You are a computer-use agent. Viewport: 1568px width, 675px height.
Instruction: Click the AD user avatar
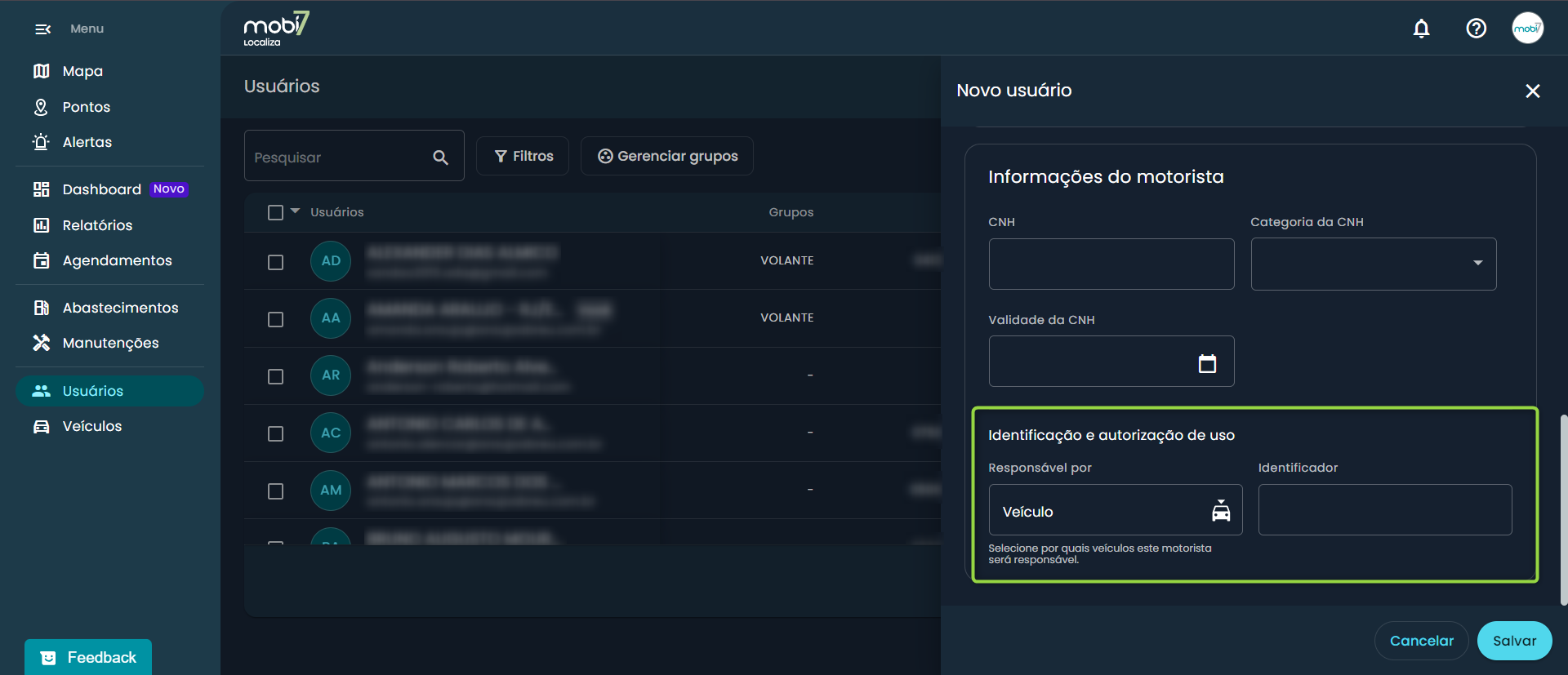tap(331, 261)
